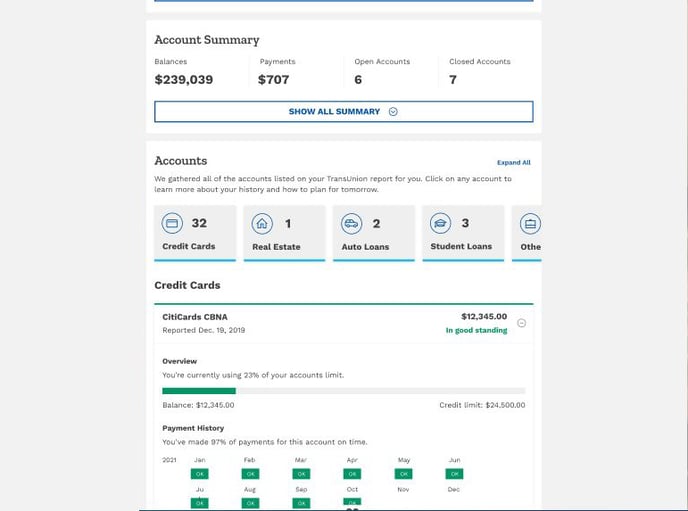This screenshot has height=511, width=688.
Task: Expand the full account summary
Action: point(344,112)
